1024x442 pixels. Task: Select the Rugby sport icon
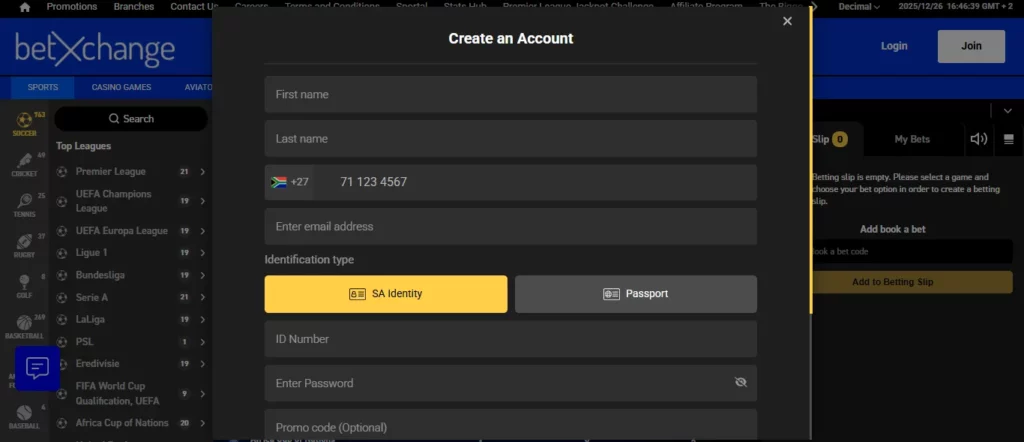click(24, 244)
